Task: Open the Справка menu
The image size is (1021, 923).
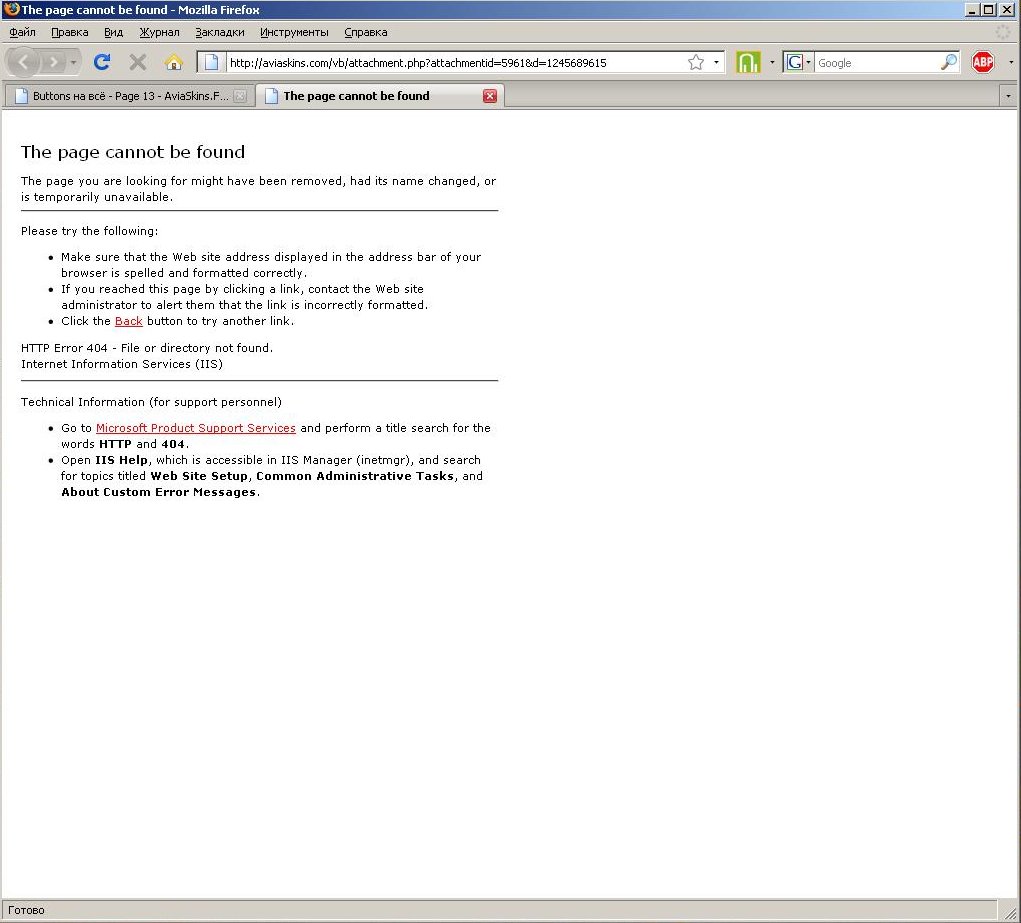Action: [x=365, y=32]
